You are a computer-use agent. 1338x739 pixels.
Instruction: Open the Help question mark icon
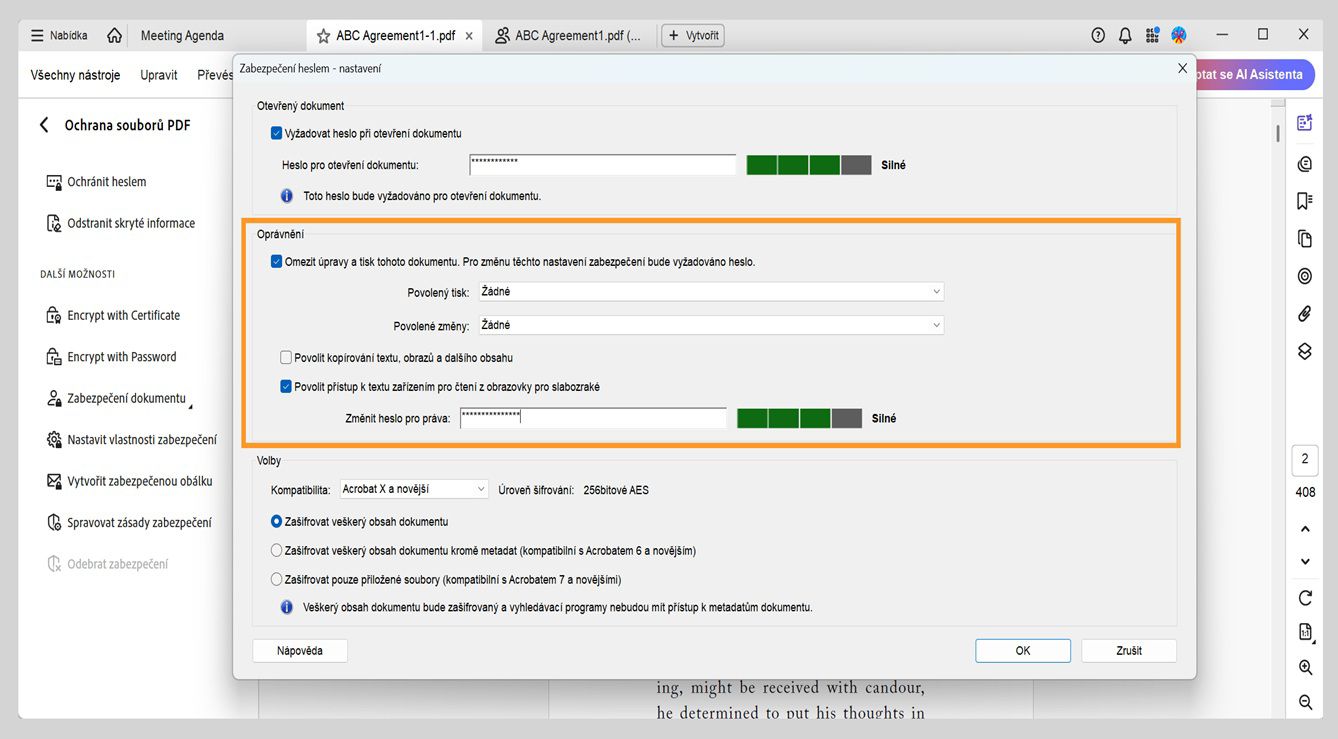pos(1098,36)
